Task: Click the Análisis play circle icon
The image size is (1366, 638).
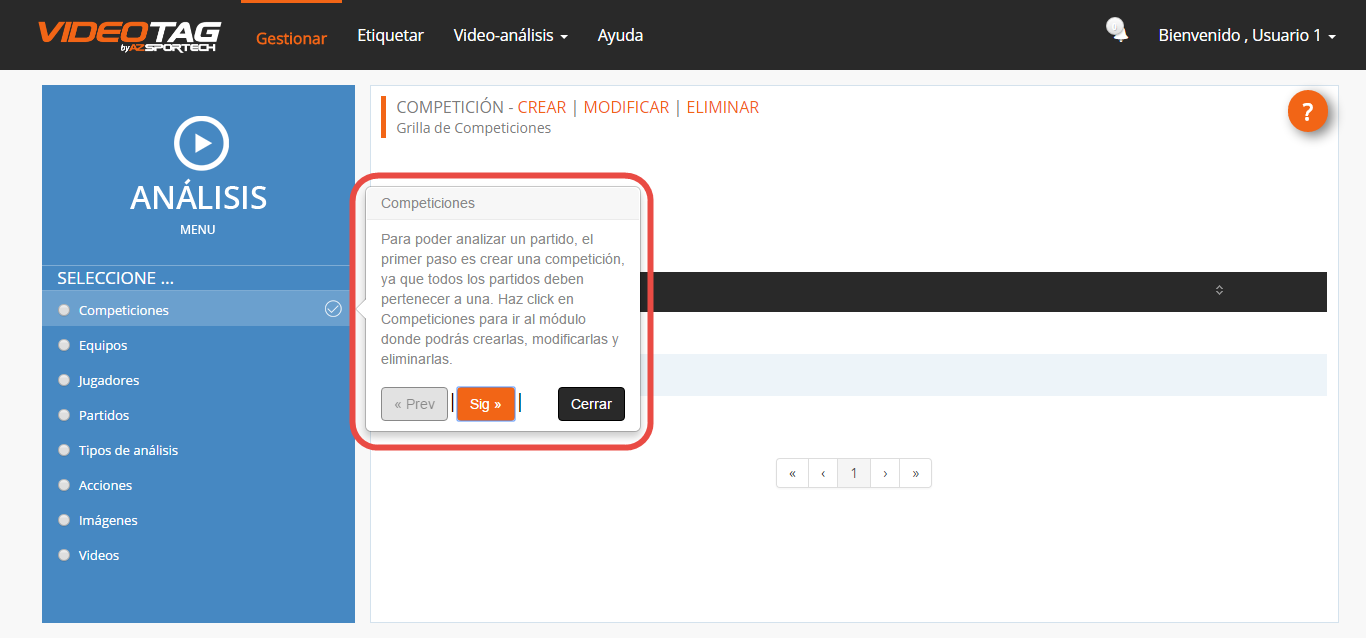Action: click(x=201, y=144)
